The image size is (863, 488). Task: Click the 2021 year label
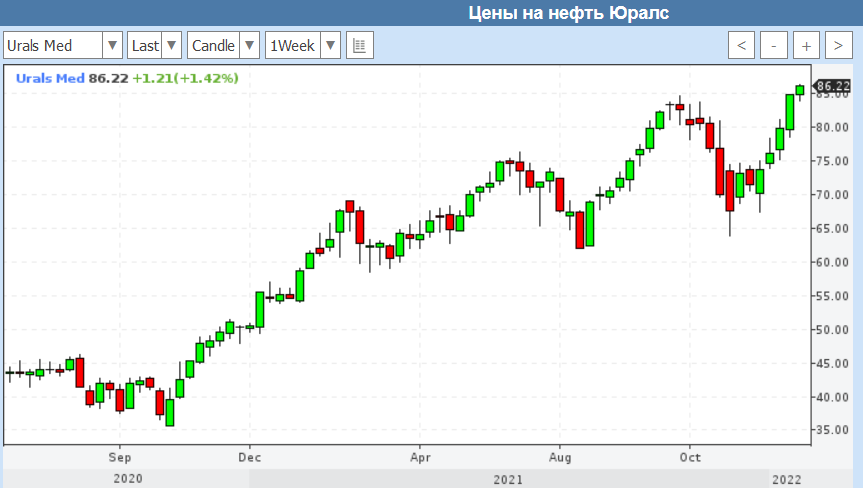click(507, 479)
